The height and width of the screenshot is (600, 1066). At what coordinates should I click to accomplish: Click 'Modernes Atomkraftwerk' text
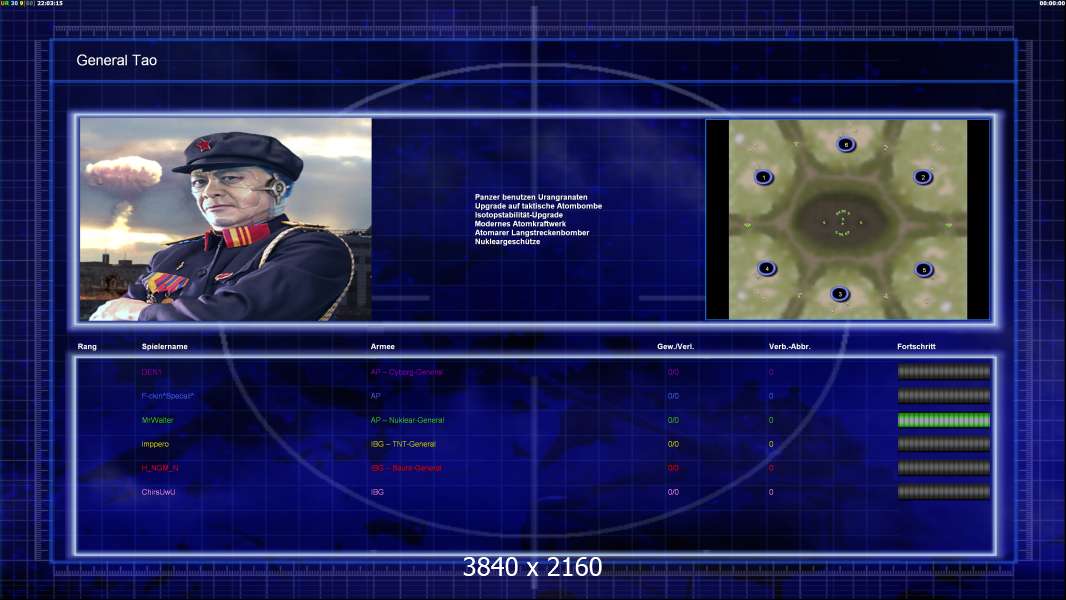pyautogui.click(x=520, y=224)
